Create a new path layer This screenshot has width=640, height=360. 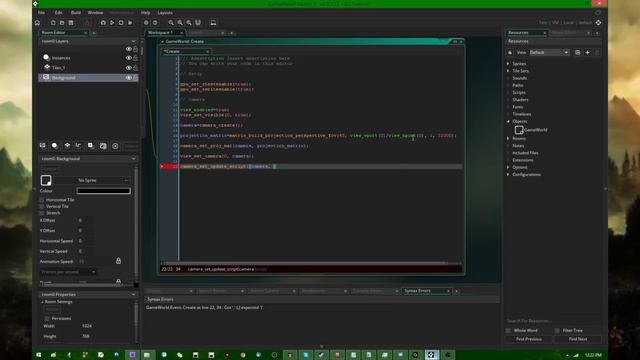78,146
